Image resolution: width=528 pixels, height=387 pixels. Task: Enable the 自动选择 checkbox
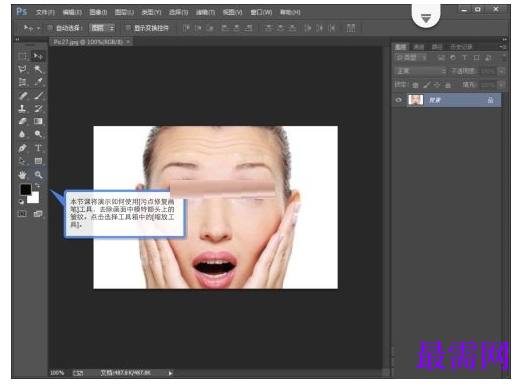(50, 28)
